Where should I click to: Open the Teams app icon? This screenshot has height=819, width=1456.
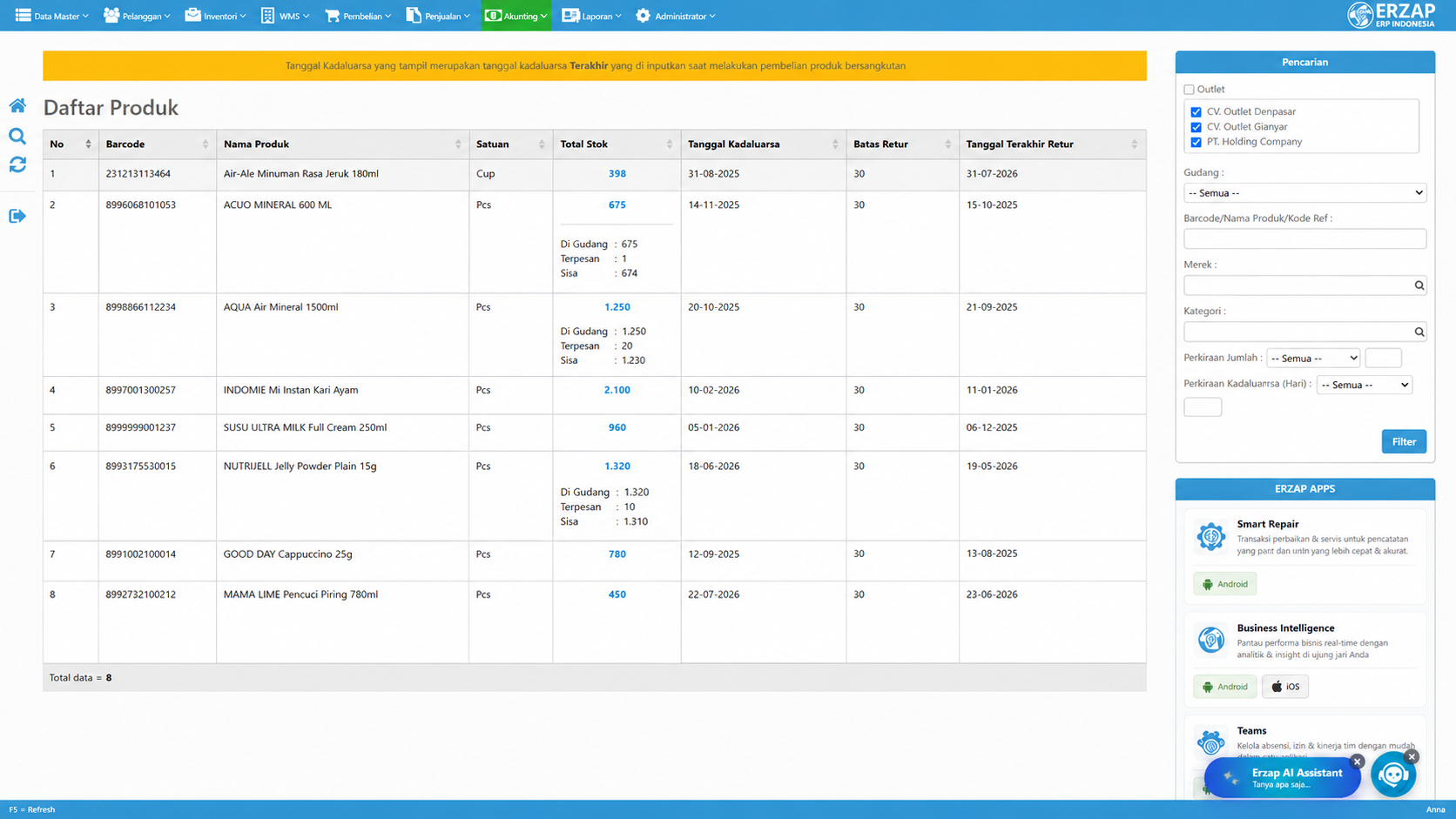(x=1210, y=742)
